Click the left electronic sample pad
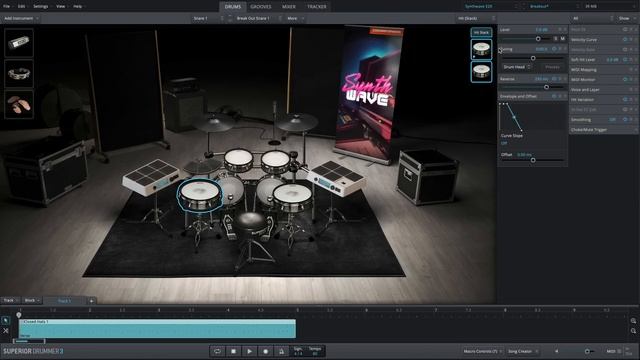The width and height of the screenshot is (640, 360). (151, 177)
